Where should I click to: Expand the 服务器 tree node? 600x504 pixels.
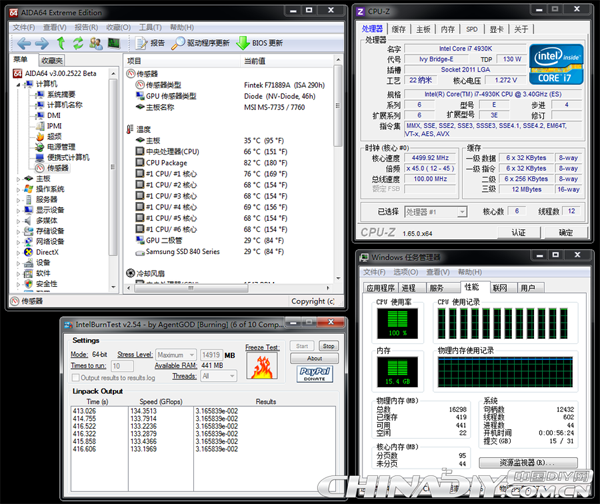pos(18,200)
